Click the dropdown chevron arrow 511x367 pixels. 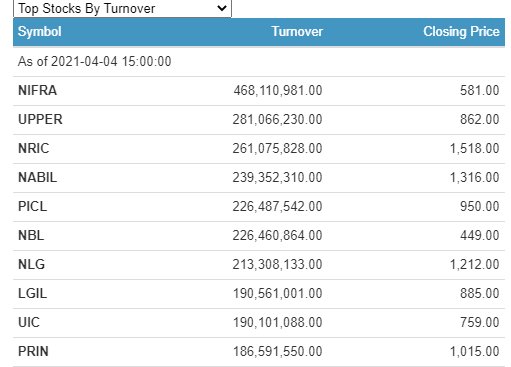[x=222, y=8]
